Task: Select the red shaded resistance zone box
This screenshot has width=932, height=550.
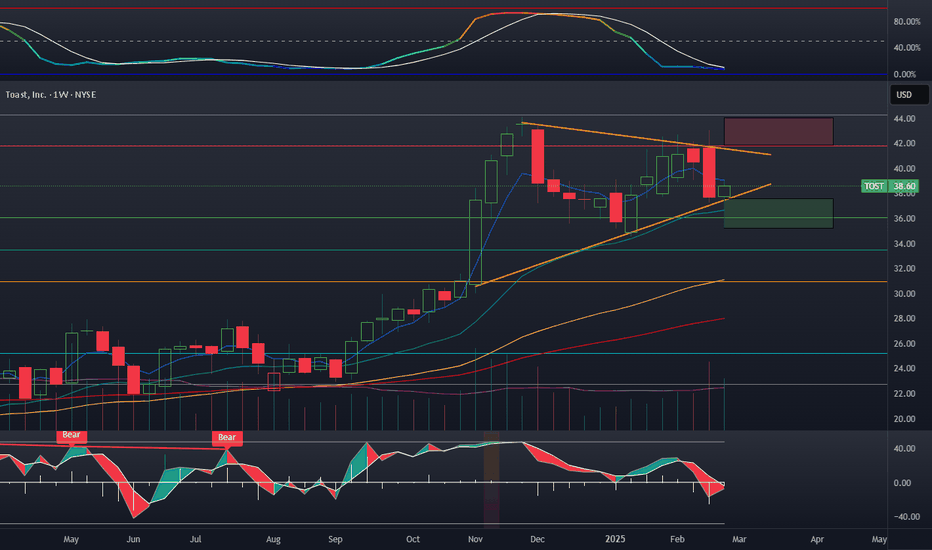Action: pyautogui.click(x=779, y=131)
